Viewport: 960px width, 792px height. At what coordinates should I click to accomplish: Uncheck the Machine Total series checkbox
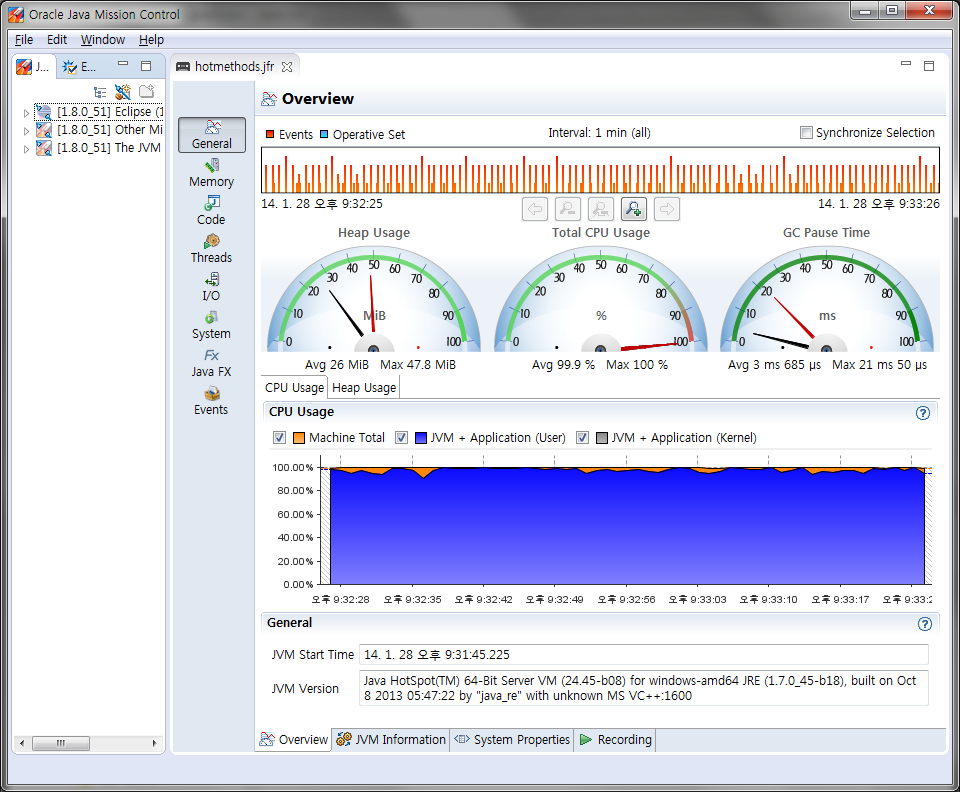coord(279,438)
